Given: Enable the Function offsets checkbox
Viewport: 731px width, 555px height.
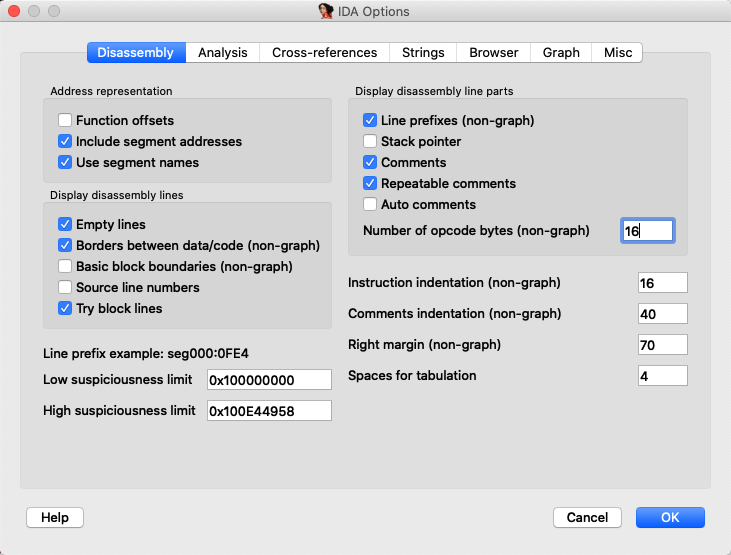Looking at the screenshot, I should click(x=65, y=120).
